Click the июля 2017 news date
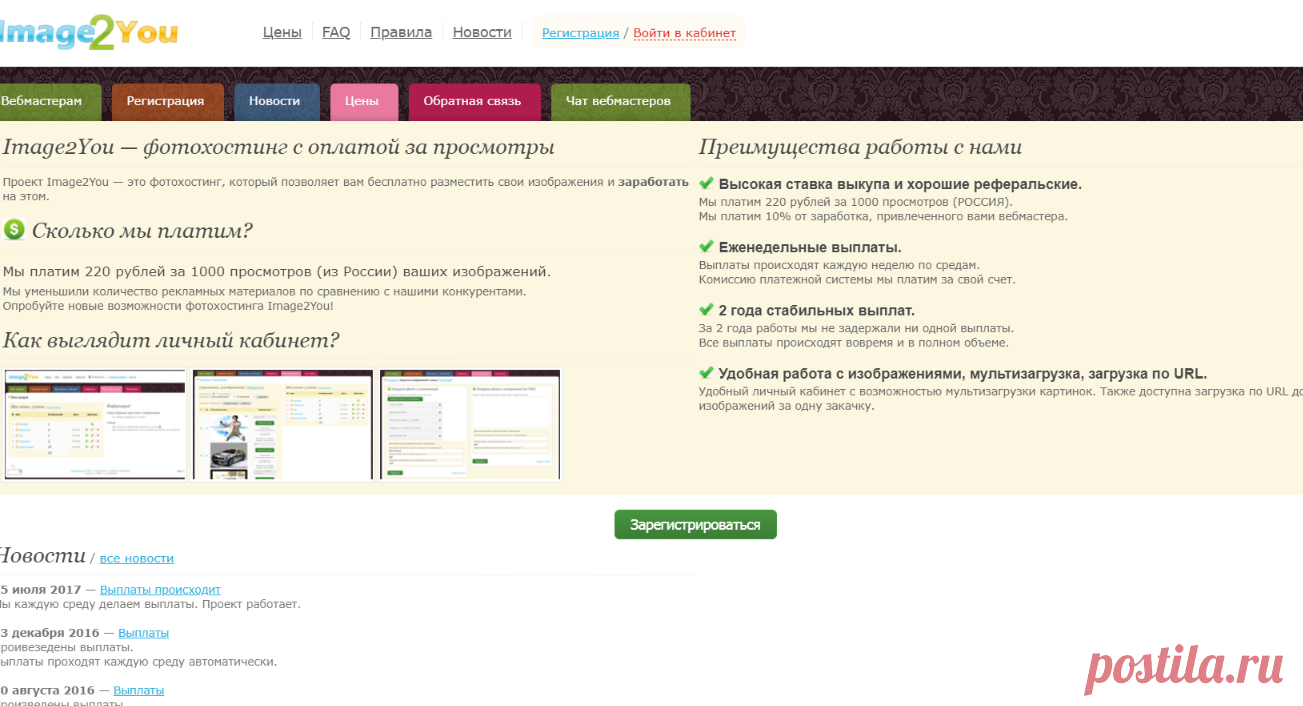1303x706 pixels. click(x=40, y=590)
